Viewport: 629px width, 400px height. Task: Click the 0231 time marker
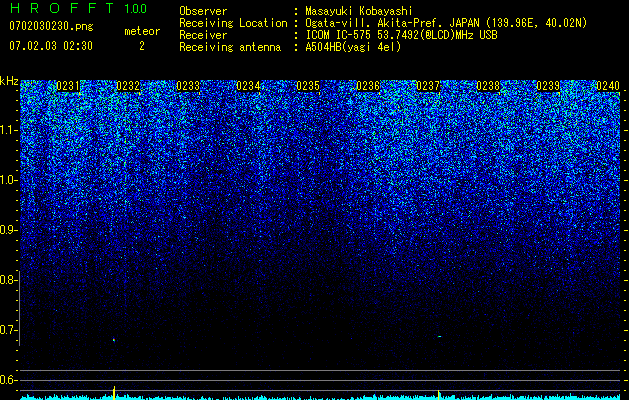68,86
